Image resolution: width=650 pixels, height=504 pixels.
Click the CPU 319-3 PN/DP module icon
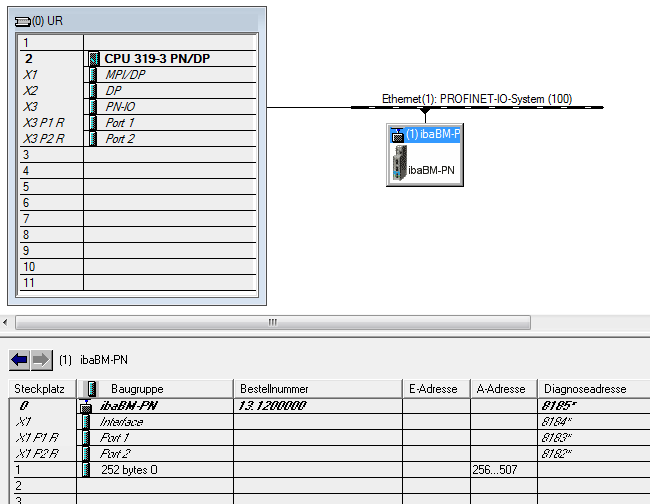94,58
